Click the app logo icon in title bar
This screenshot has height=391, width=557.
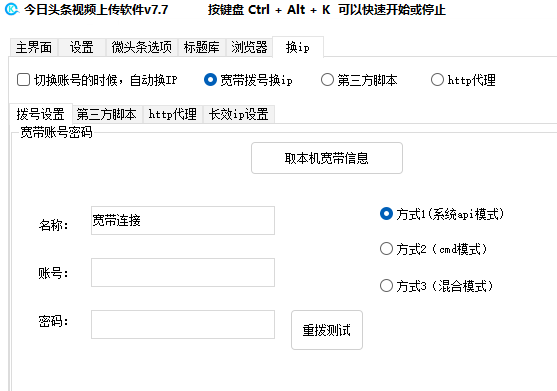(x=11, y=9)
